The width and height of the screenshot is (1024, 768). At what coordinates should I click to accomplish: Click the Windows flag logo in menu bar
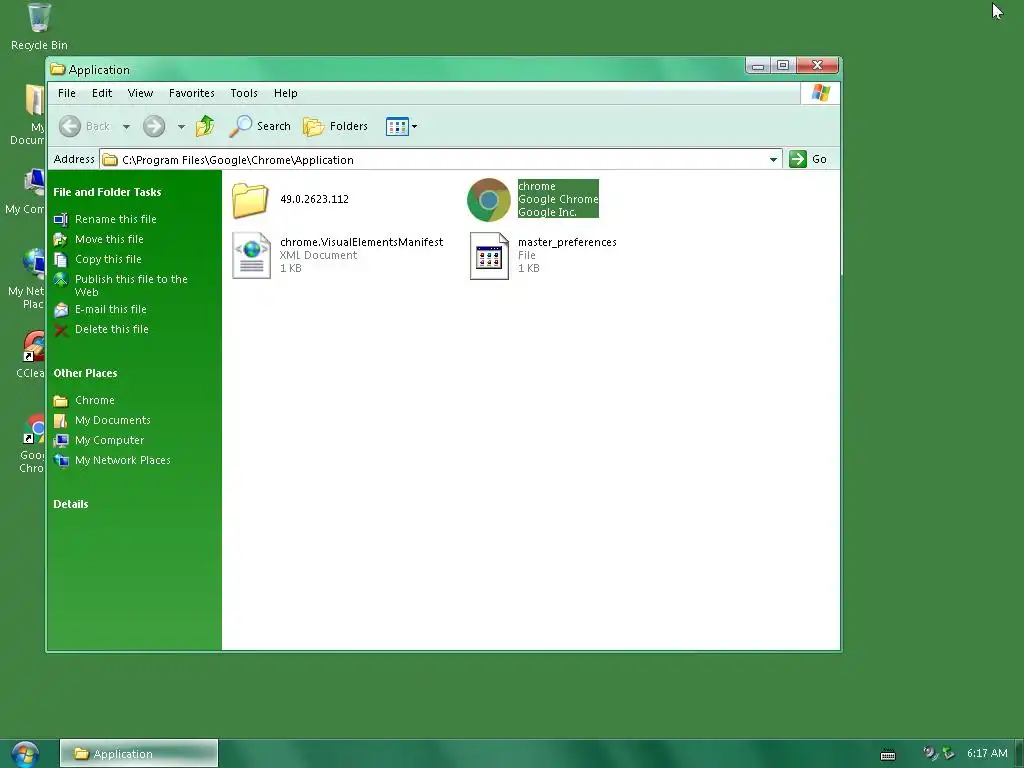pos(820,93)
